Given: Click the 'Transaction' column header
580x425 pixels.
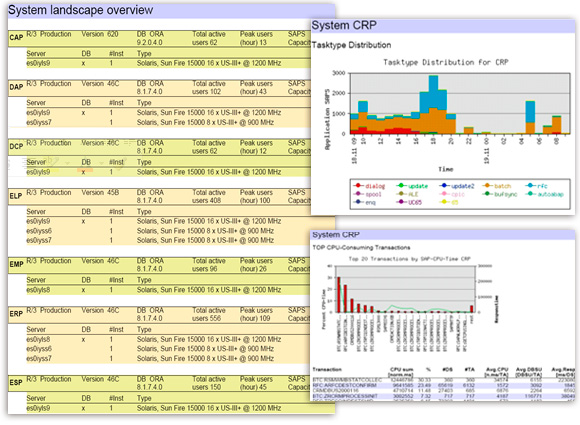Looking at the screenshot, I should tap(327, 370).
